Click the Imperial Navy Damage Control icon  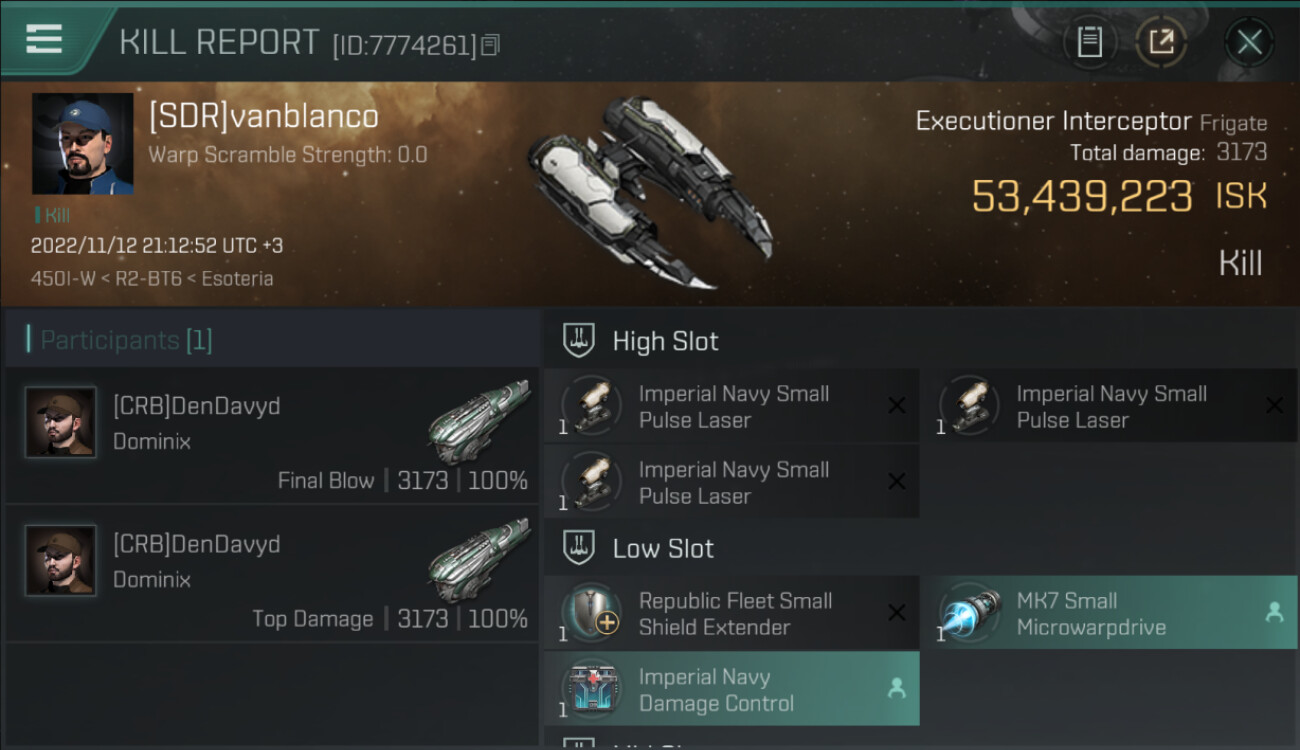591,689
